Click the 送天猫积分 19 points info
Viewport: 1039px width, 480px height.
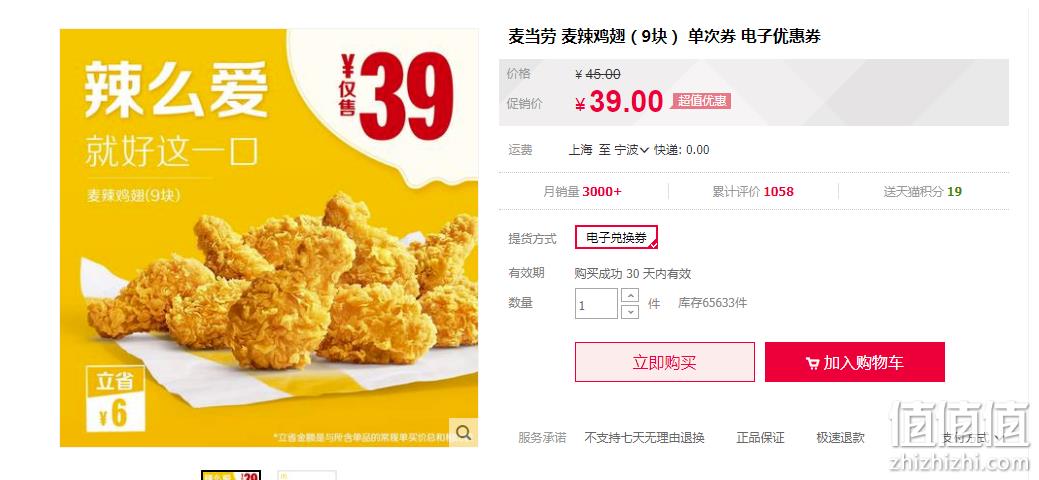point(922,192)
